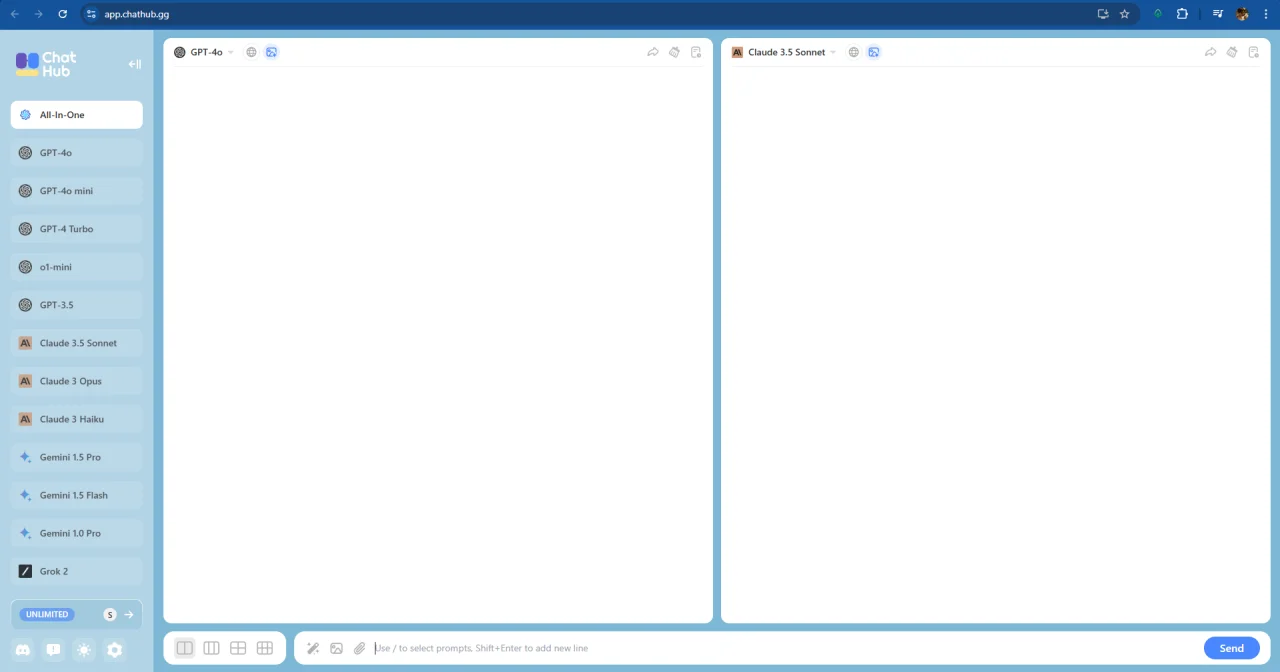Open the feedback icon in sidebar footer
The image size is (1280, 672).
click(53, 650)
